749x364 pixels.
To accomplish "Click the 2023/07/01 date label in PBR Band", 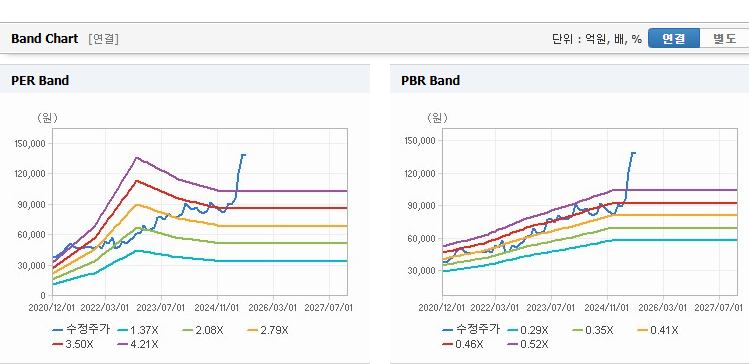I will point(552,308).
